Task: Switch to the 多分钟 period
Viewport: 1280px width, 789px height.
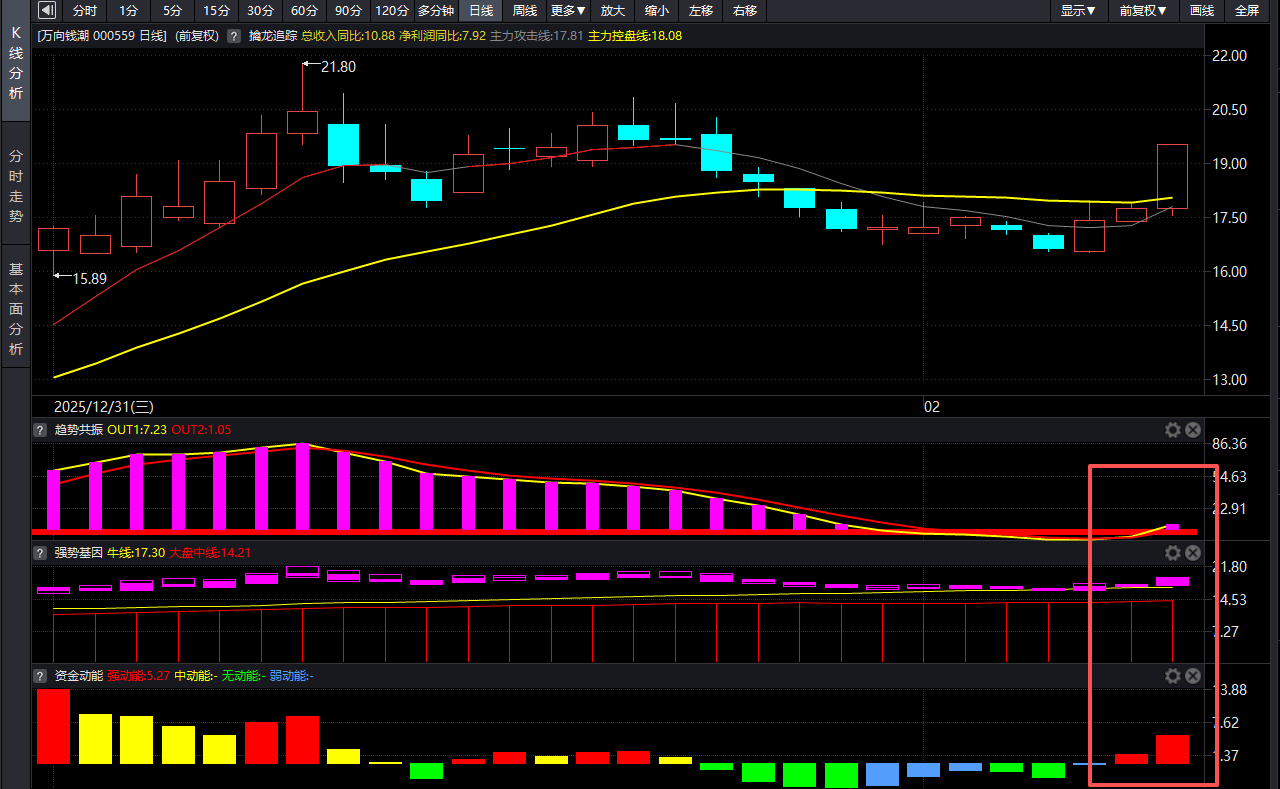Action: tap(436, 11)
